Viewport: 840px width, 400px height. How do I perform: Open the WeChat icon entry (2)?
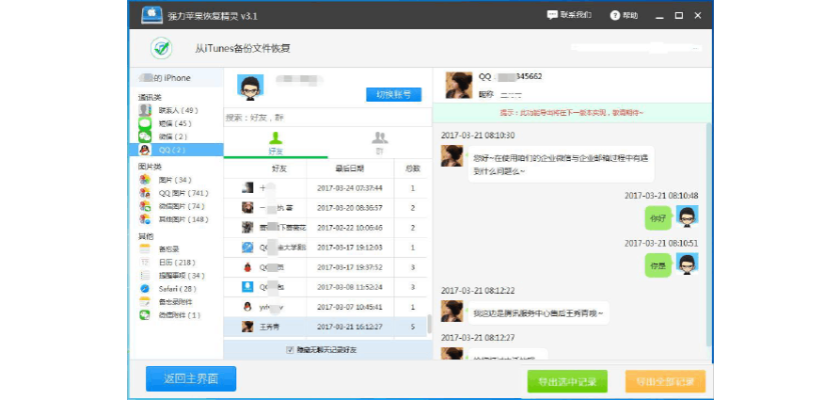pos(145,137)
